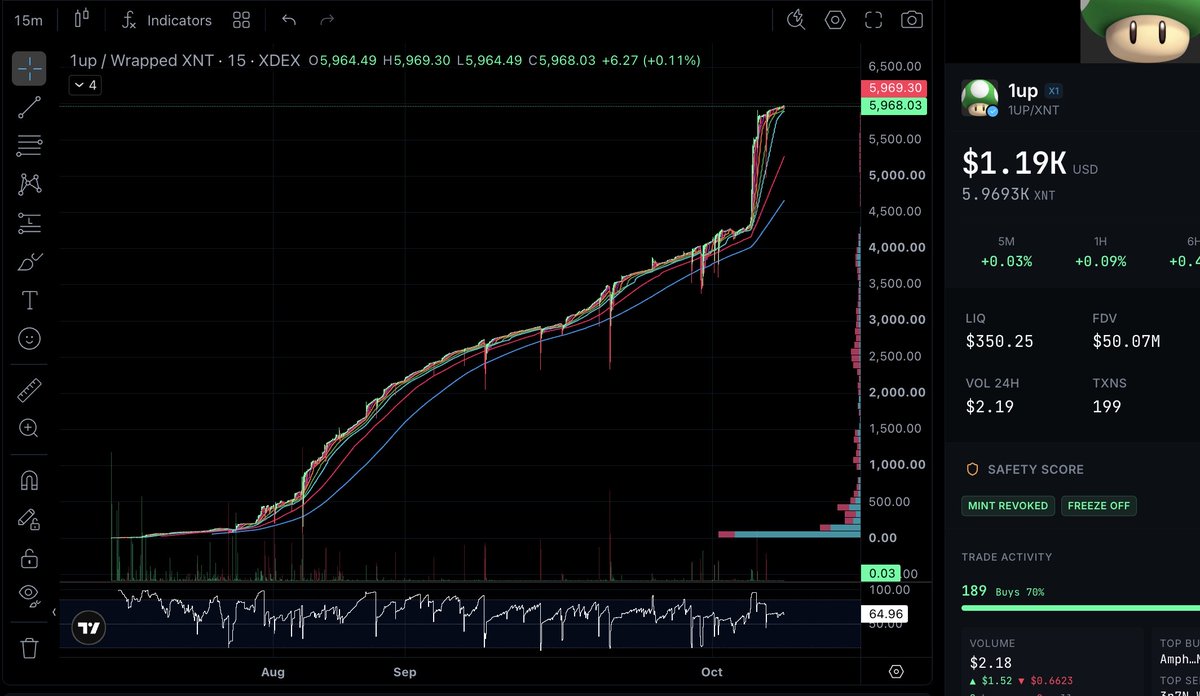This screenshot has width=1200, height=696.
Task: Select the 5M price change tab
Action: 1006,253
